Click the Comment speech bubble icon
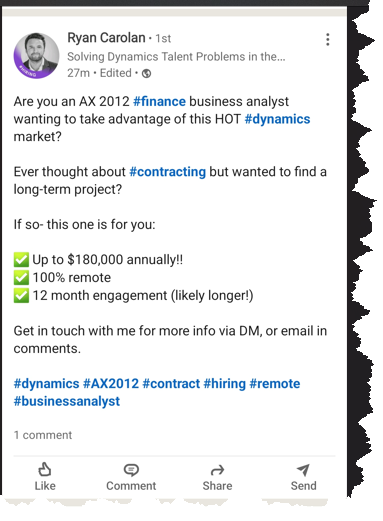Viewport: 383px width, 521px height. pyautogui.click(x=131, y=470)
